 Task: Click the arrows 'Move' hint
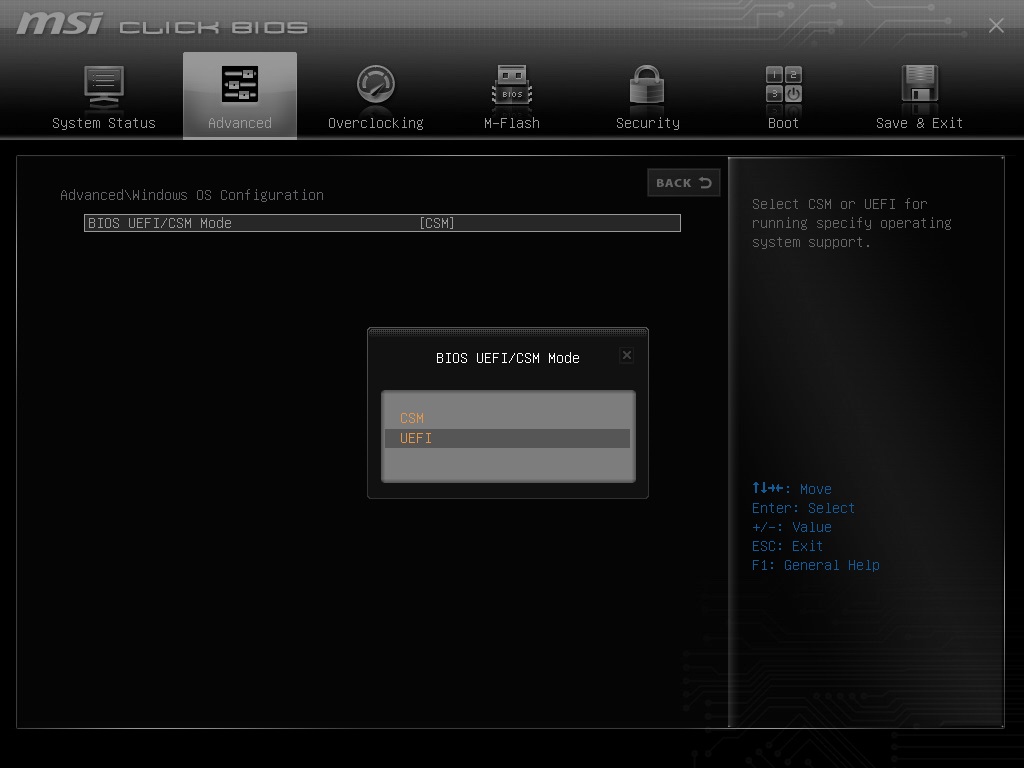coord(791,488)
